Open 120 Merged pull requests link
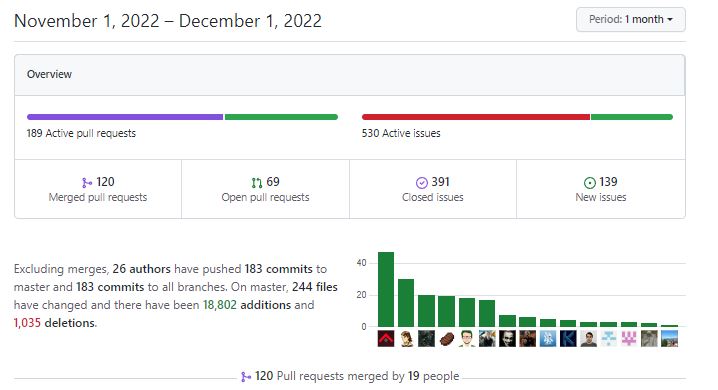 pos(98,189)
